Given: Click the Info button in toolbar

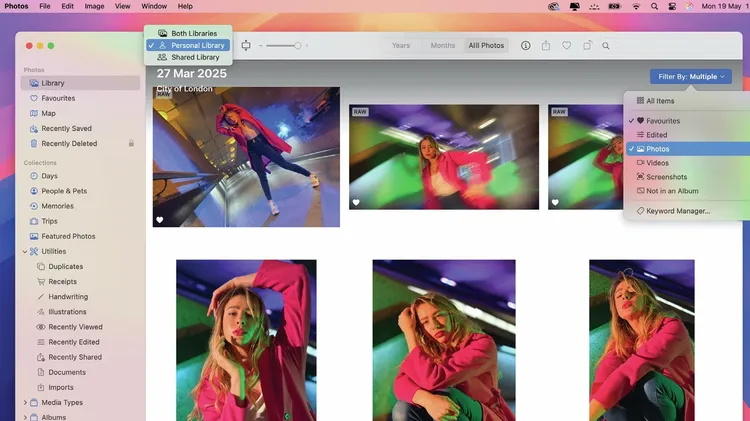Looking at the screenshot, I should [526, 46].
